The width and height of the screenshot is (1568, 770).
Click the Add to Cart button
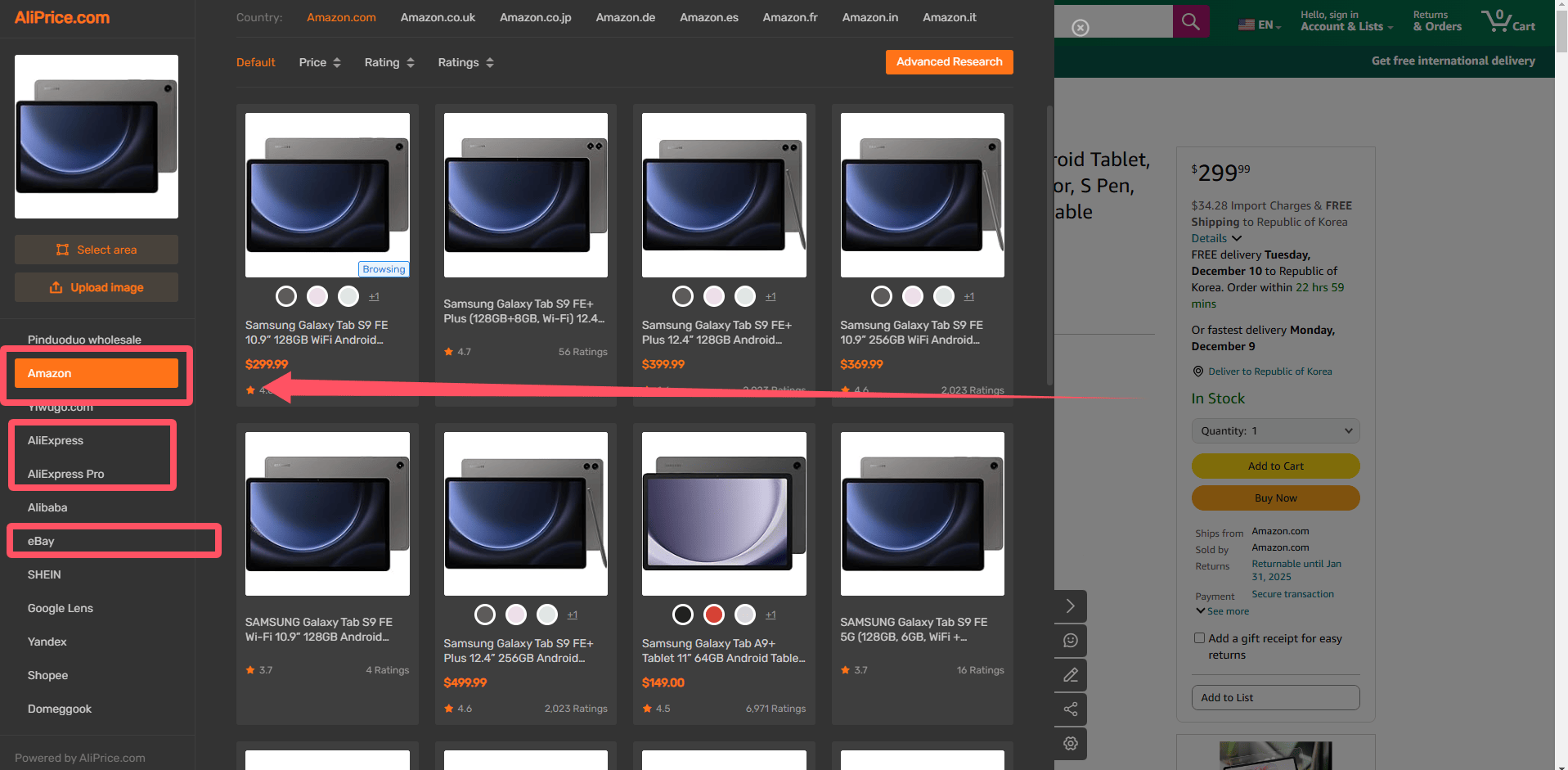(x=1275, y=466)
